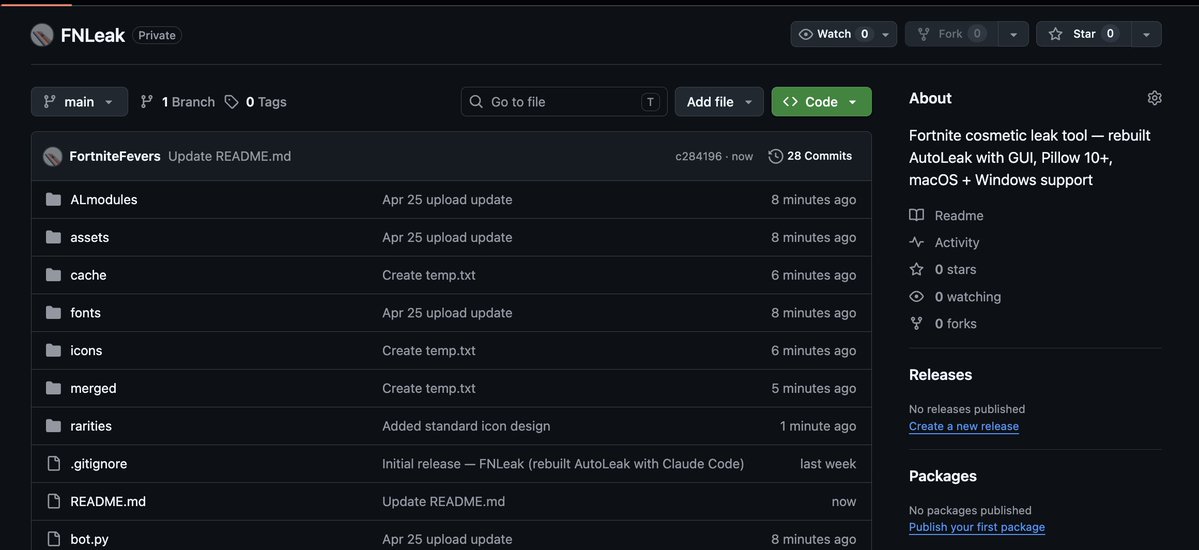Click Added standard icon design commit message

point(466,426)
